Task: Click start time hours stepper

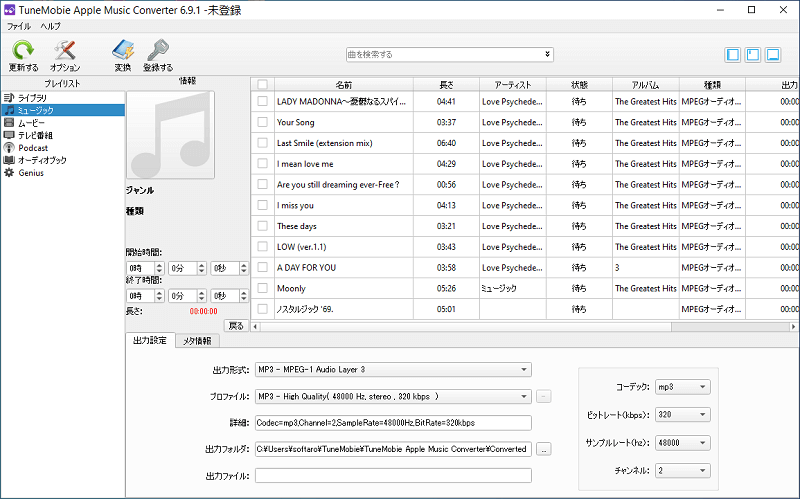Action: click(x=159, y=268)
